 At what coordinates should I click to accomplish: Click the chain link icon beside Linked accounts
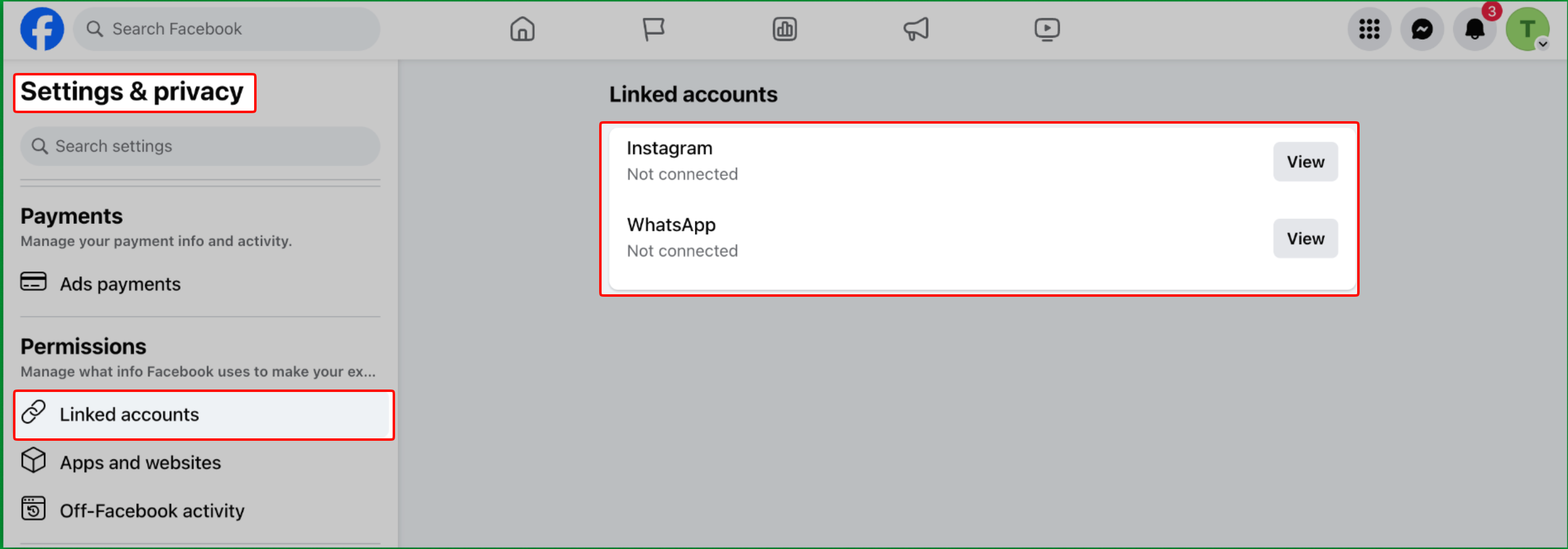(x=33, y=412)
